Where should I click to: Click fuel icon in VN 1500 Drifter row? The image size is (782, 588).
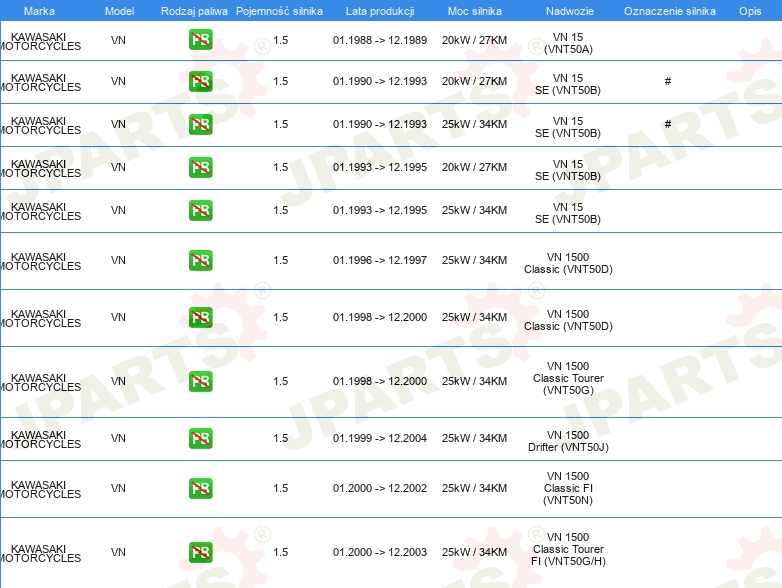click(200, 438)
